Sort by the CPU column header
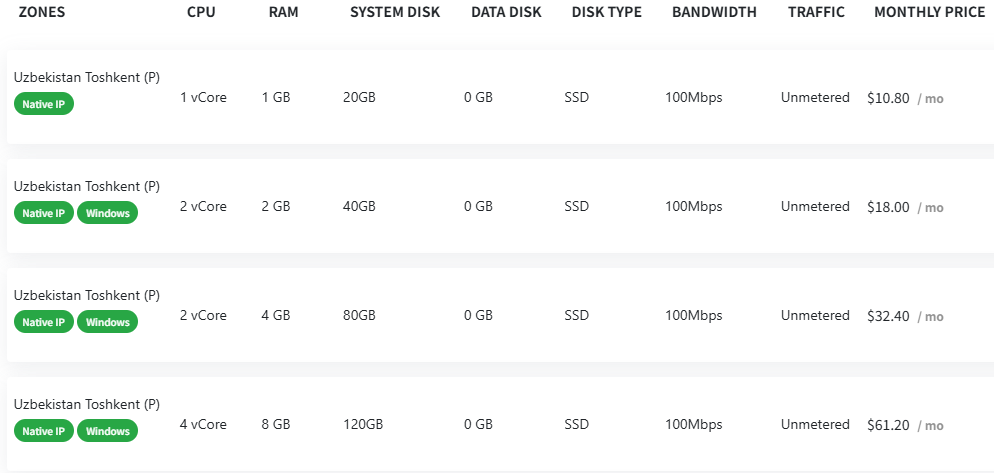This screenshot has height=473, width=994. pyautogui.click(x=200, y=12)
